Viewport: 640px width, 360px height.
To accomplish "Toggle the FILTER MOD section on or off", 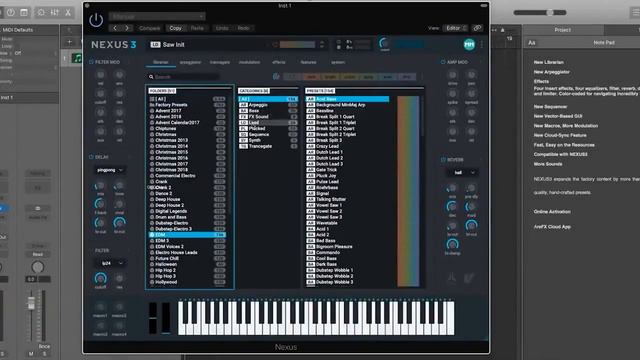I will 91,62.
